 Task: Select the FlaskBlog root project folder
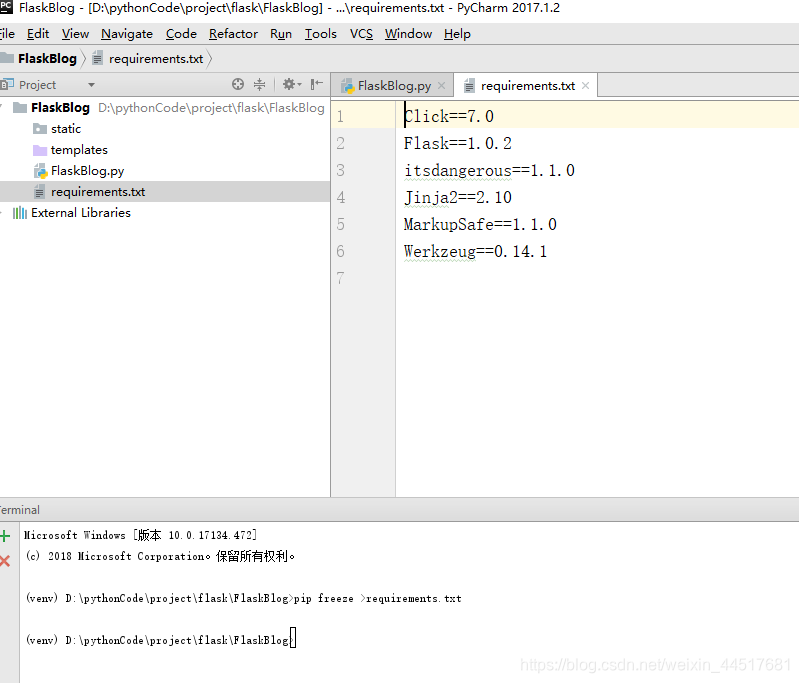pos(60,108)
